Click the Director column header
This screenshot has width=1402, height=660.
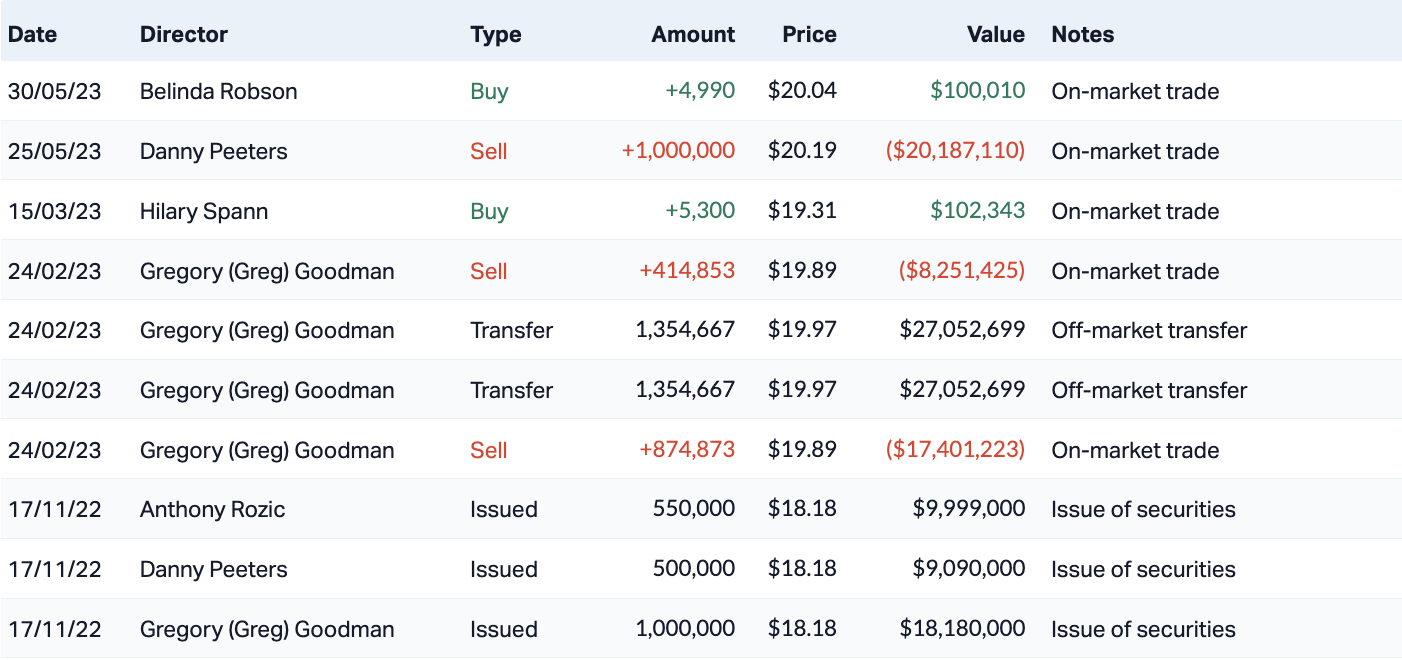184,34
